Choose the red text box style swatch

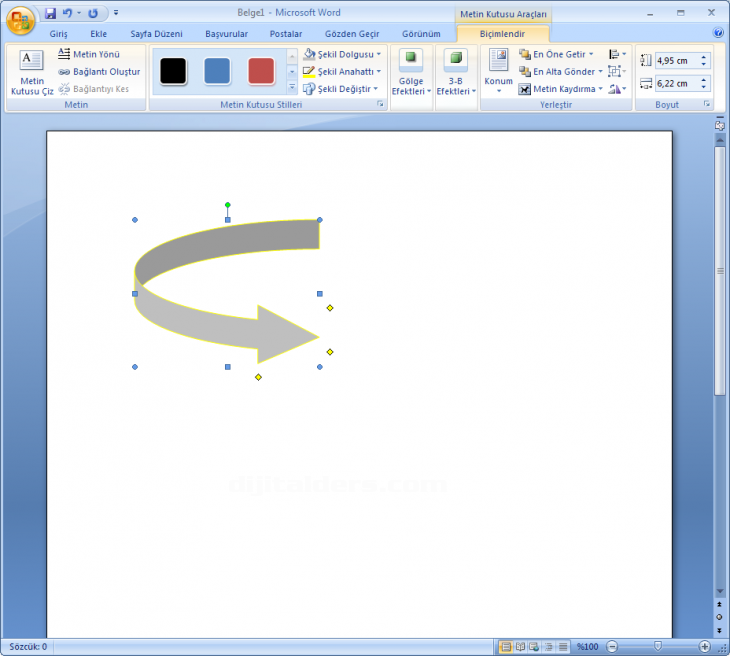[x=261, y=71]
